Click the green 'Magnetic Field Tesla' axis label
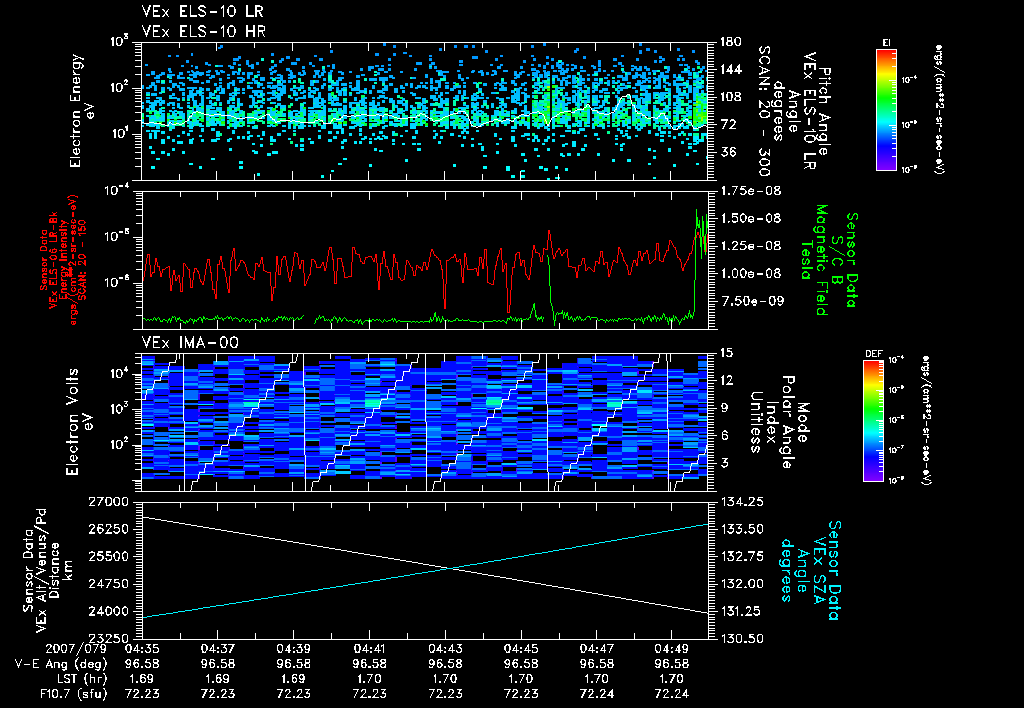 click(x=814, y=260)
